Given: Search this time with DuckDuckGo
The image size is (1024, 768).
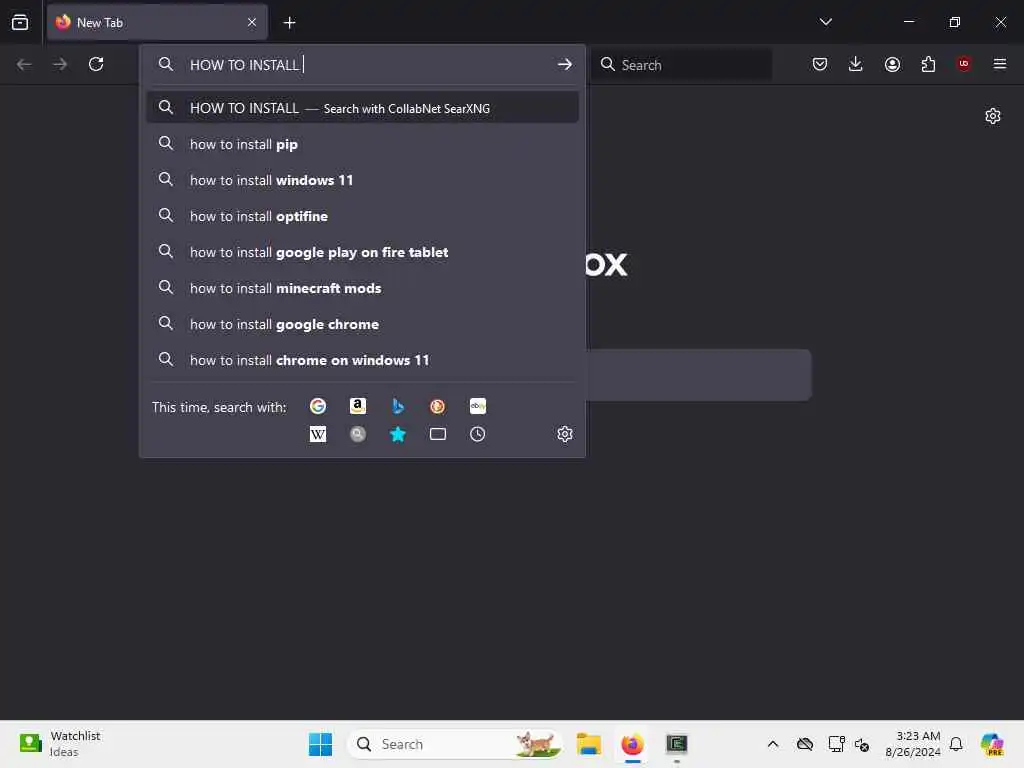Looking at the screenshot, I should pyautogui.click(x=438, y=406).
